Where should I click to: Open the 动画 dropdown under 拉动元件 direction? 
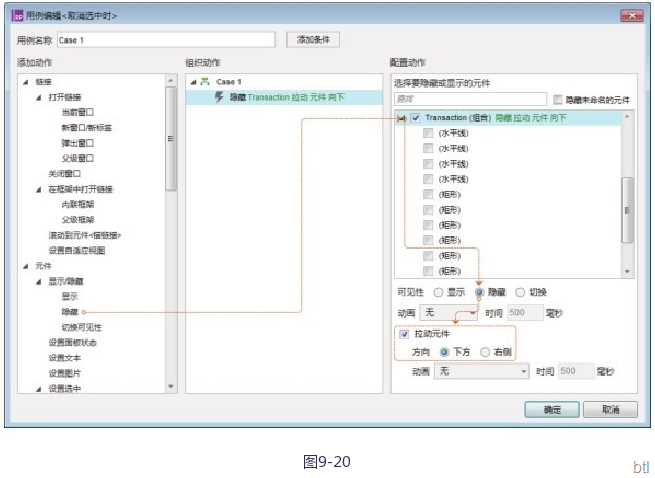(x=482, y=371)
